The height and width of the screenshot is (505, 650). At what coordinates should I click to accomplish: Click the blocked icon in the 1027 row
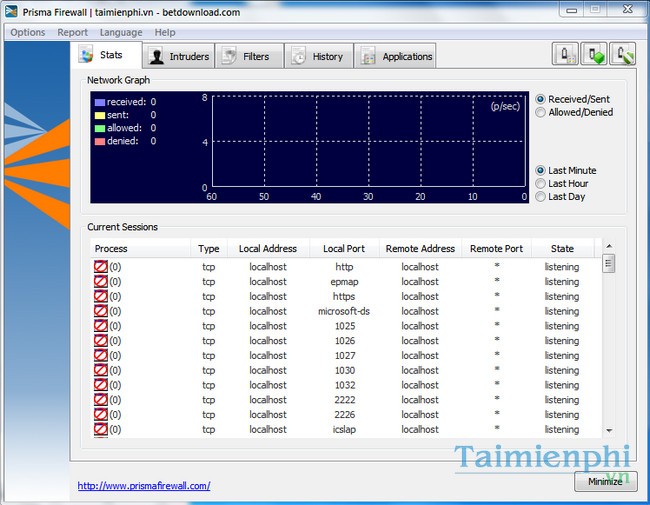click(101, 355)
